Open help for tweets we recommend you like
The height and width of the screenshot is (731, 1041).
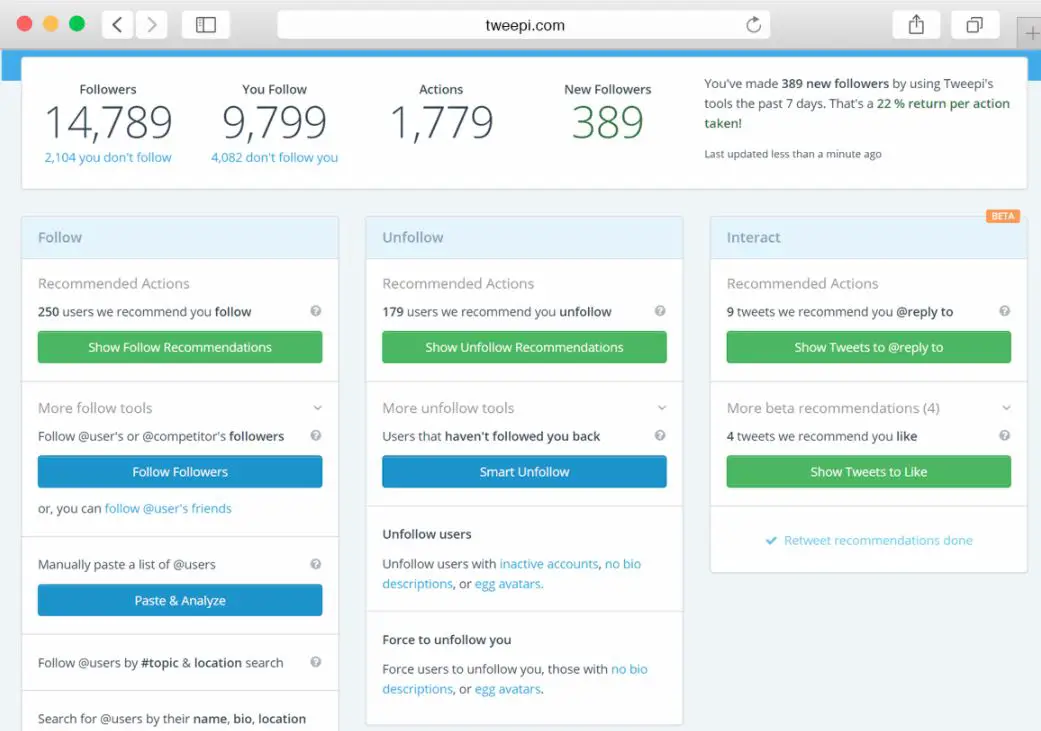pyautogui.click(x=1004, y=436)
